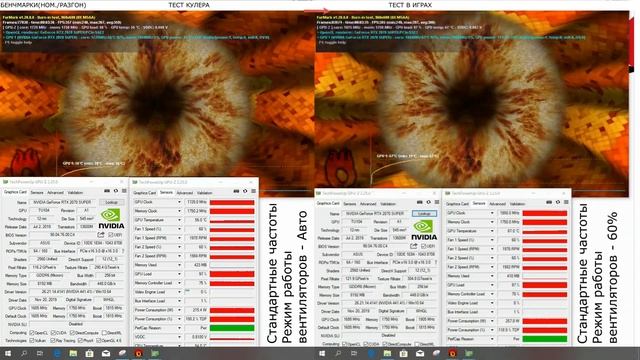Toggle Vulkan checkbox in Авто-mode Graphics Card window
This screenshot has height=360, width=640.
point(32,340)
